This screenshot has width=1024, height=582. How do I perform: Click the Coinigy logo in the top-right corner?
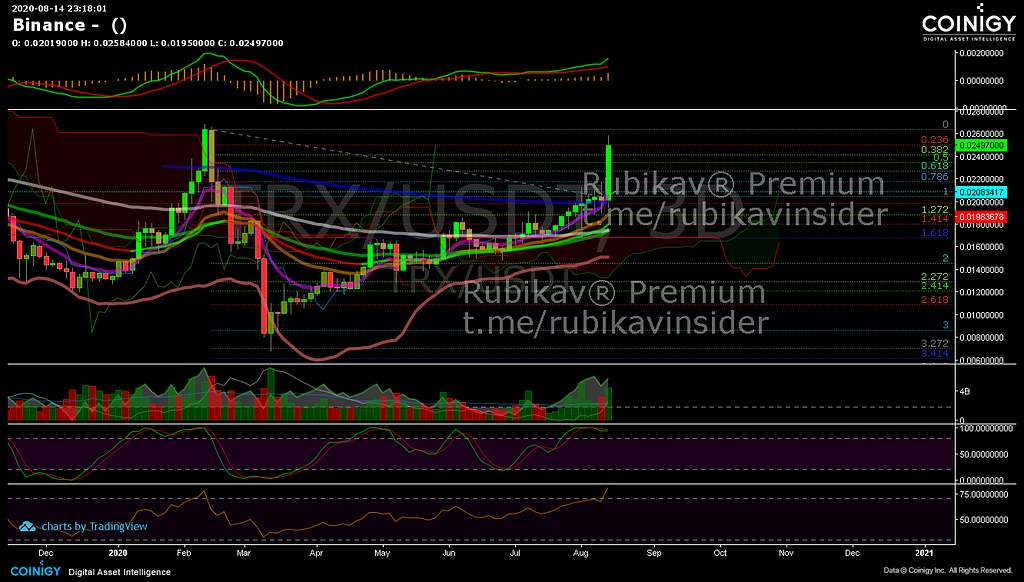point(968,24)
